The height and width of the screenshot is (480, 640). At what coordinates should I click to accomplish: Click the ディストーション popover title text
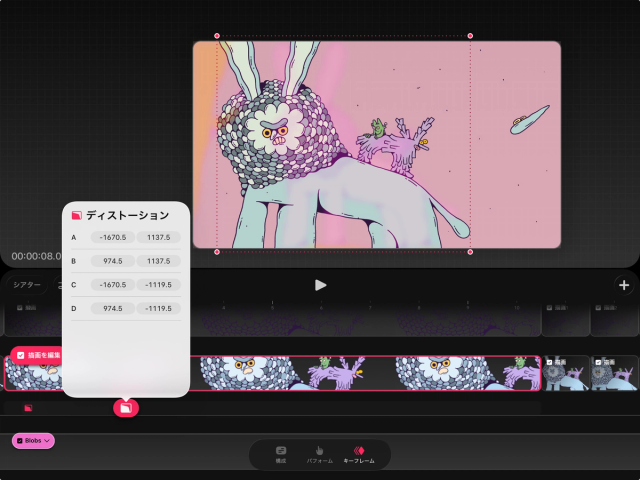click(127, 216)
